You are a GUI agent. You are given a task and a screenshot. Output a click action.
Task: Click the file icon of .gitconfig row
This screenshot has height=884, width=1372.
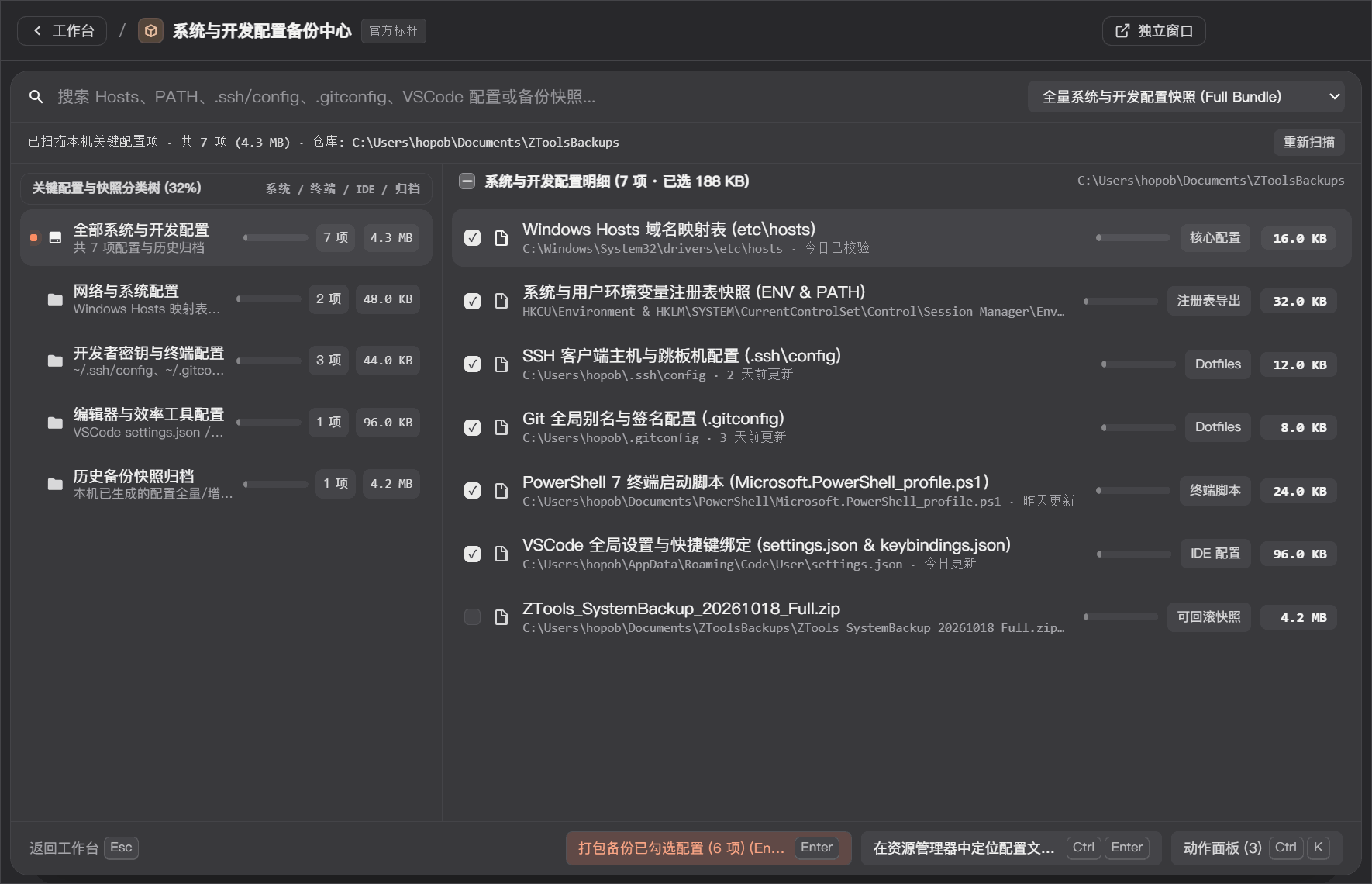click(x=502, y=427)
